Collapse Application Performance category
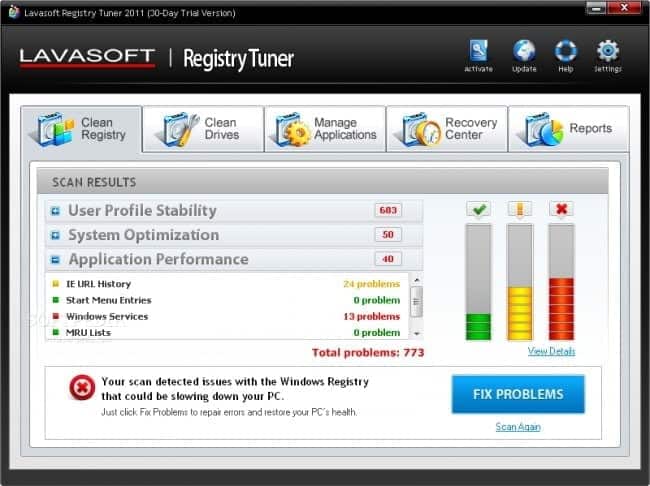This screenshot has height=486, width=650. click(x=55, y=260)
